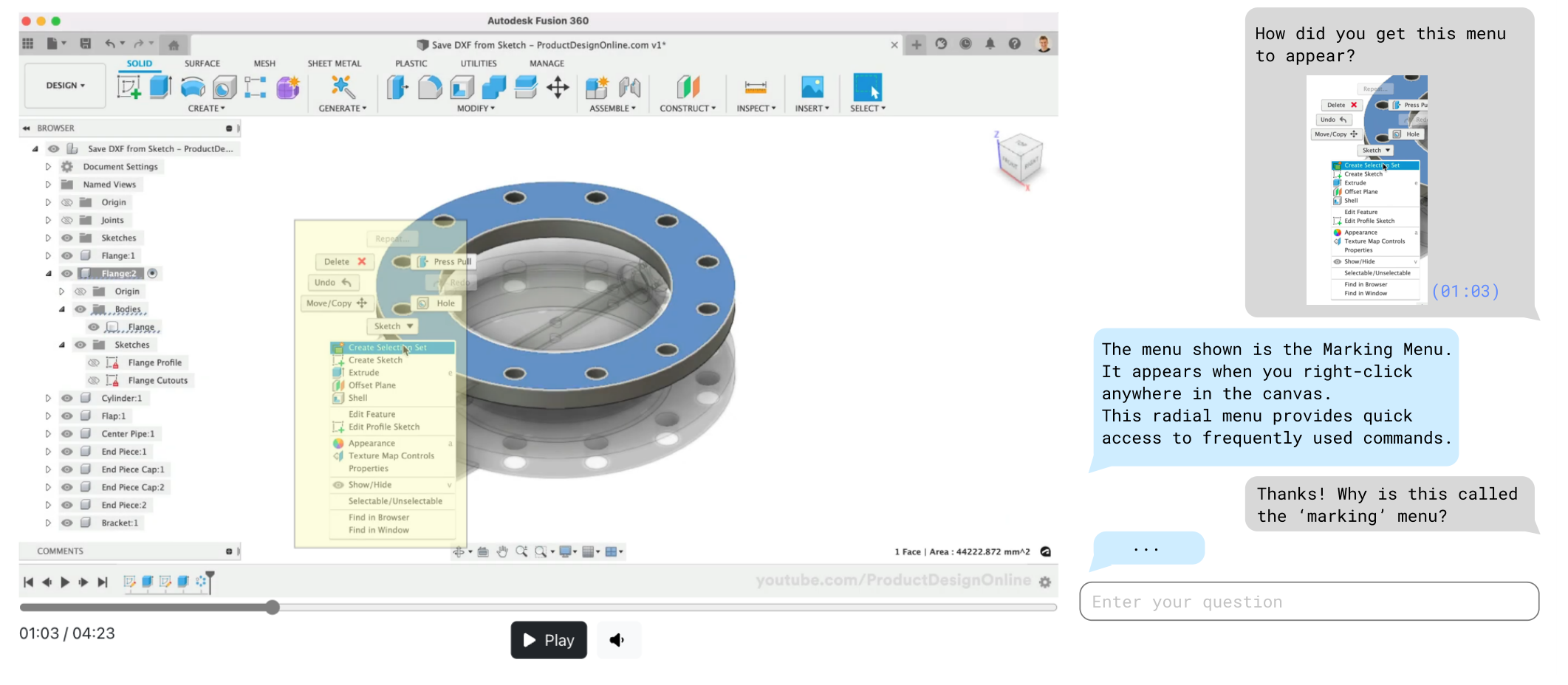This screenshot has width=1568, height=685.
Task: Open the Sketch dropdown in marking menu
Action: pyautogui.click(x=392, y=326)
